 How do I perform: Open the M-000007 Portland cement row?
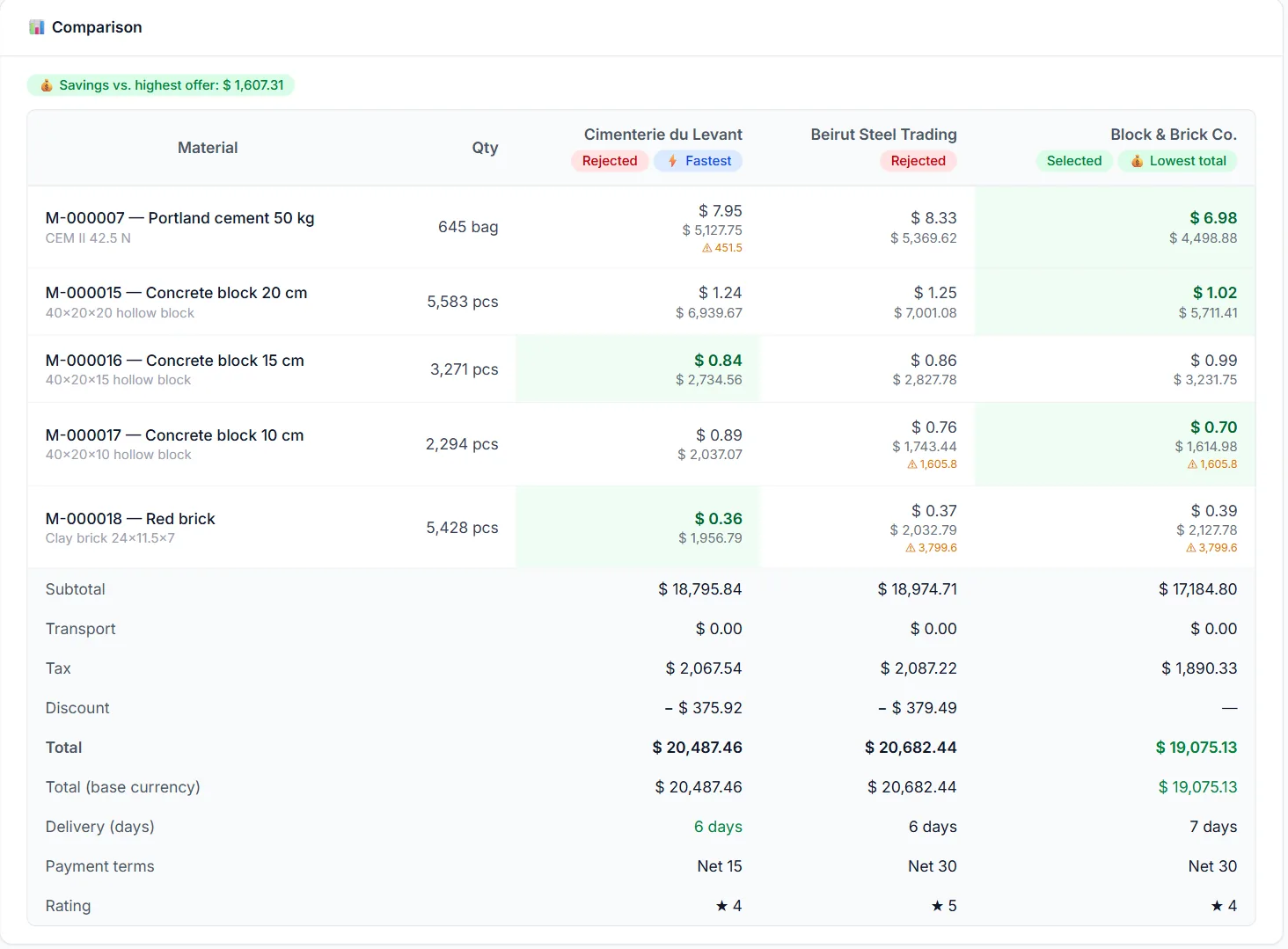640,227
